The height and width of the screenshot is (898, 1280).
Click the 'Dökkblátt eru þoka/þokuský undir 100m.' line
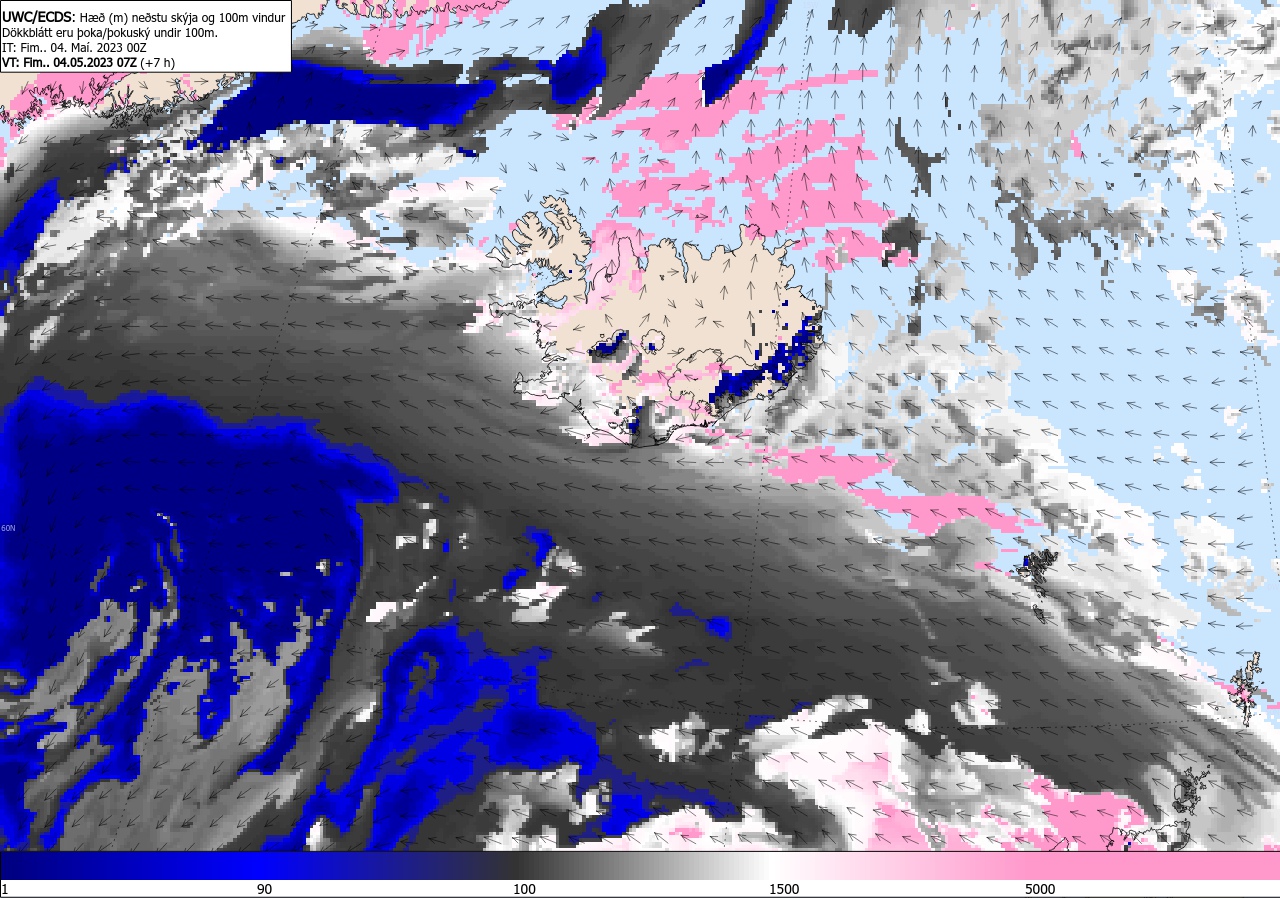point(109,32)
